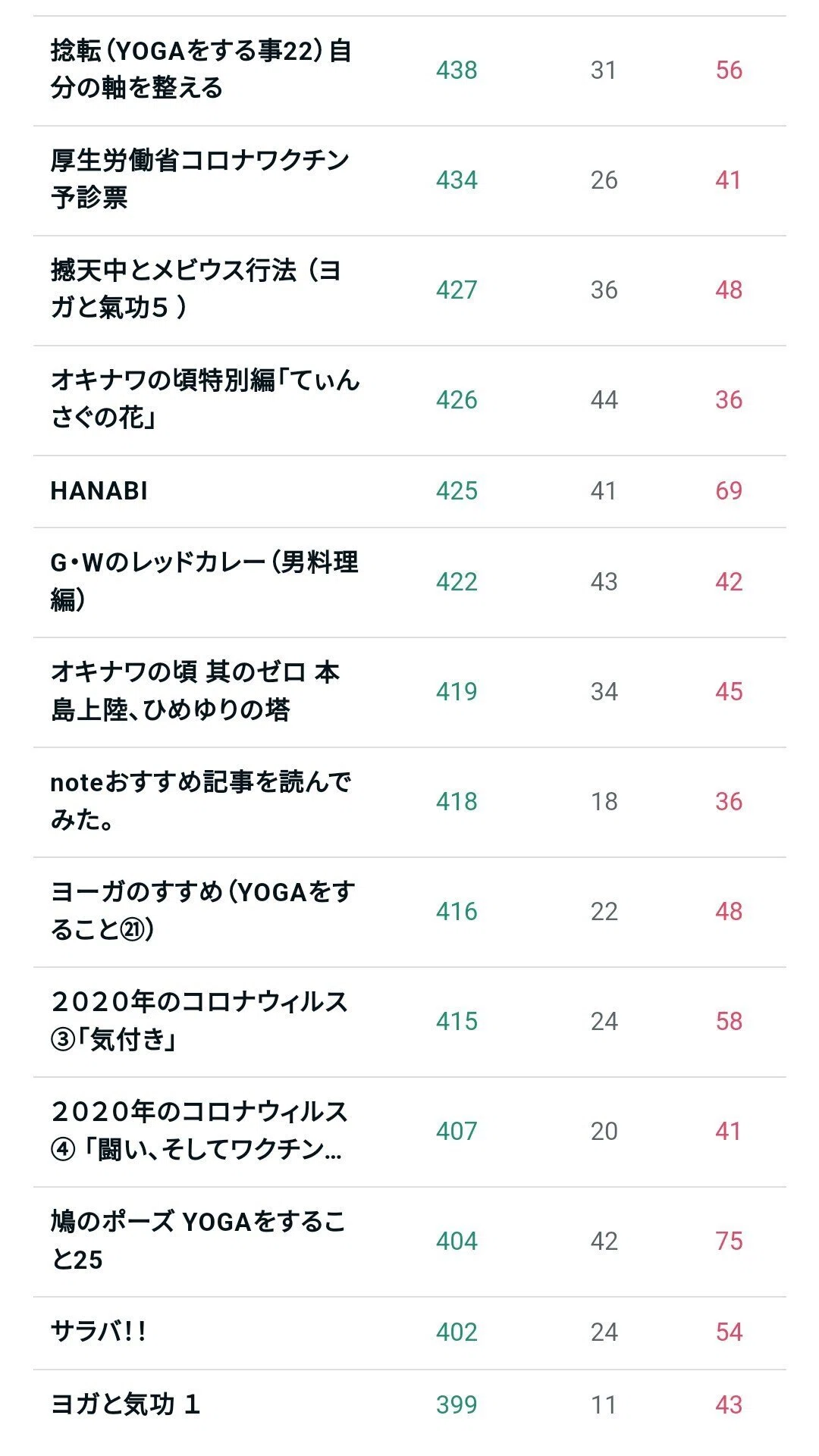819x1456 pixels.
Task: Click view count 402 for サラバ!!
Action: click(x=457, y=1332)
